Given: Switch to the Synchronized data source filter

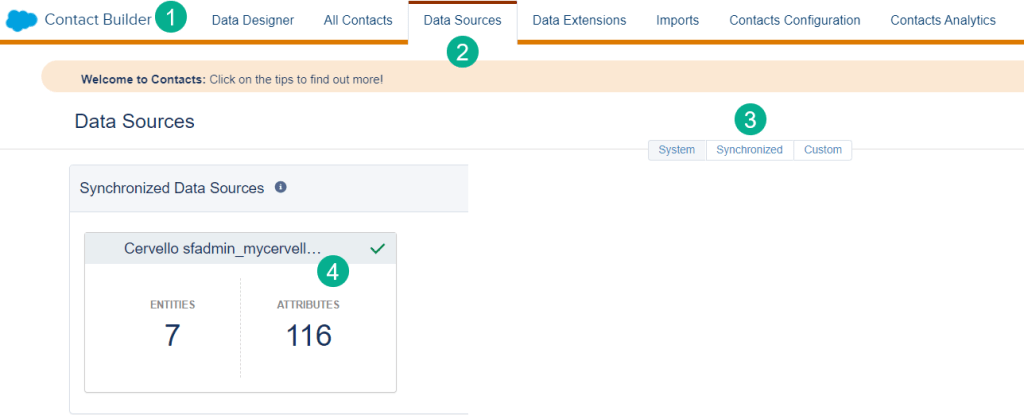Looking at the screenshot, I should [x=749, y=150].
